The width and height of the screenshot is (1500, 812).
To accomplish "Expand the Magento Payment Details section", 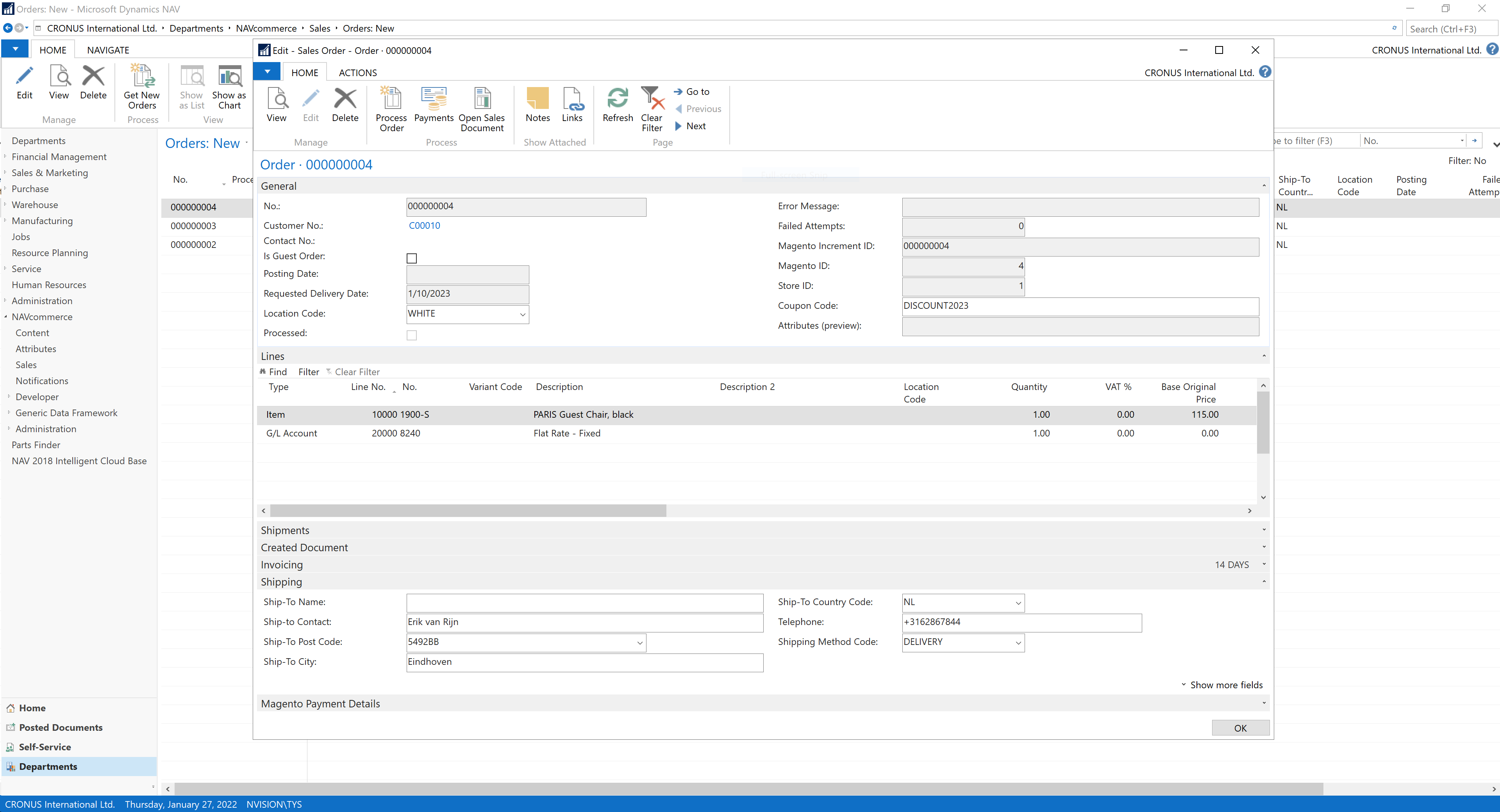I will (x=320, y=704).
